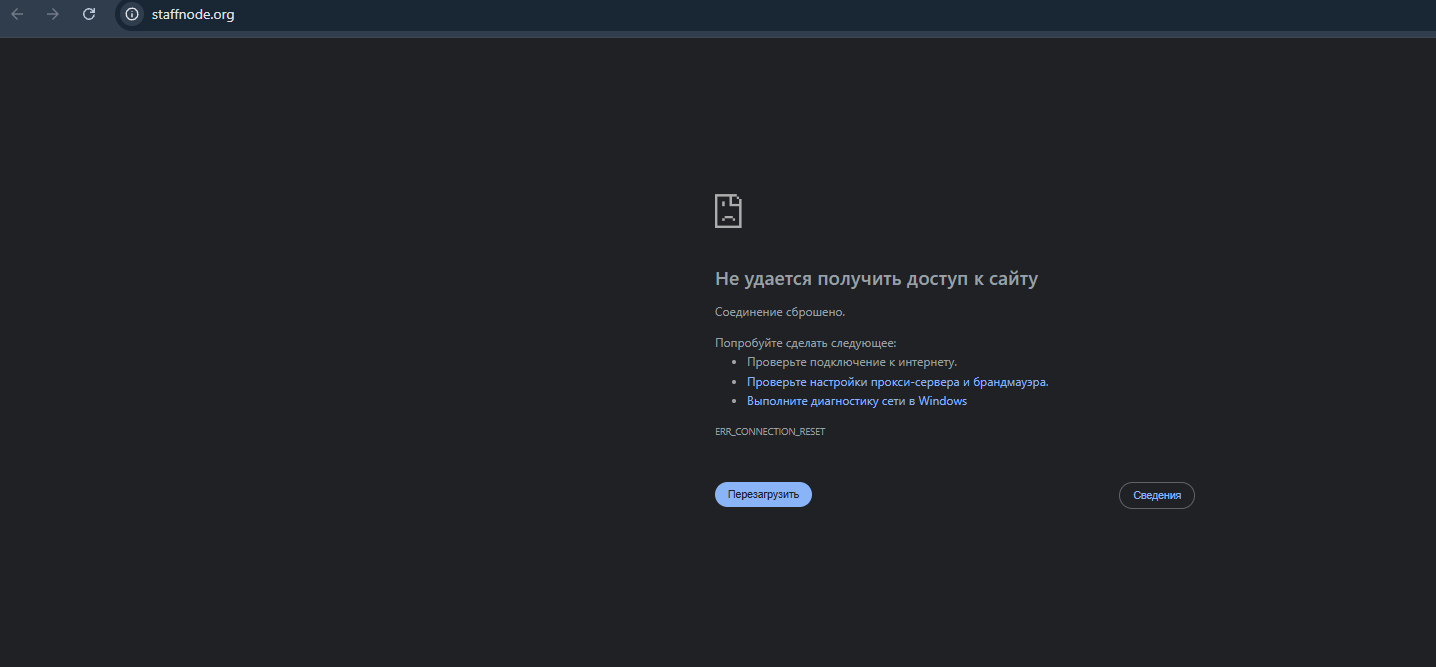Image resolution: width=1436 pixels, height=667 pixels.
Task: Click the 'Не удается получить доступ к сайту' heading
Action: [877, 278]
